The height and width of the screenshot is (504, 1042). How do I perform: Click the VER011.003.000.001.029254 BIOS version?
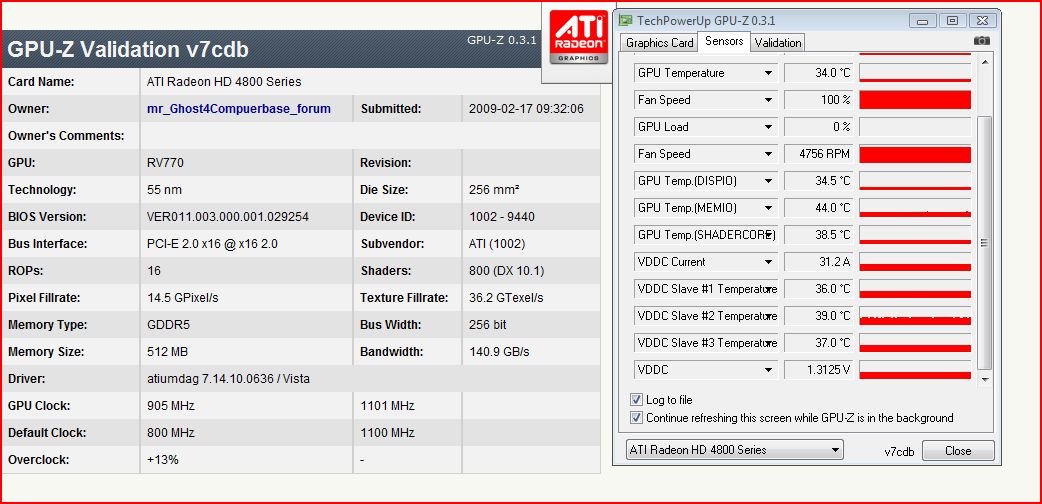coord(227,217)
